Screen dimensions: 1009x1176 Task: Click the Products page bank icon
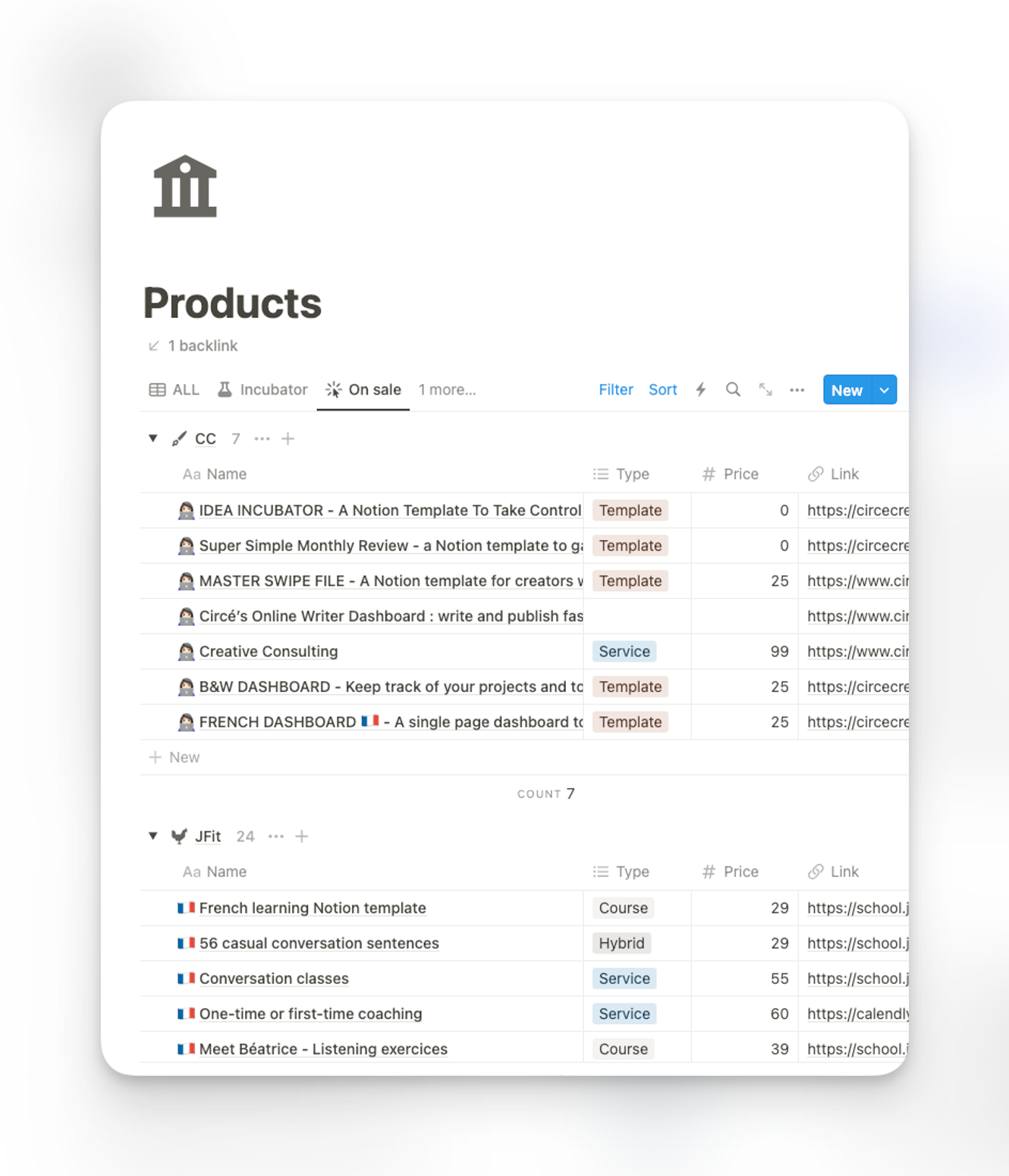[185, 187]
